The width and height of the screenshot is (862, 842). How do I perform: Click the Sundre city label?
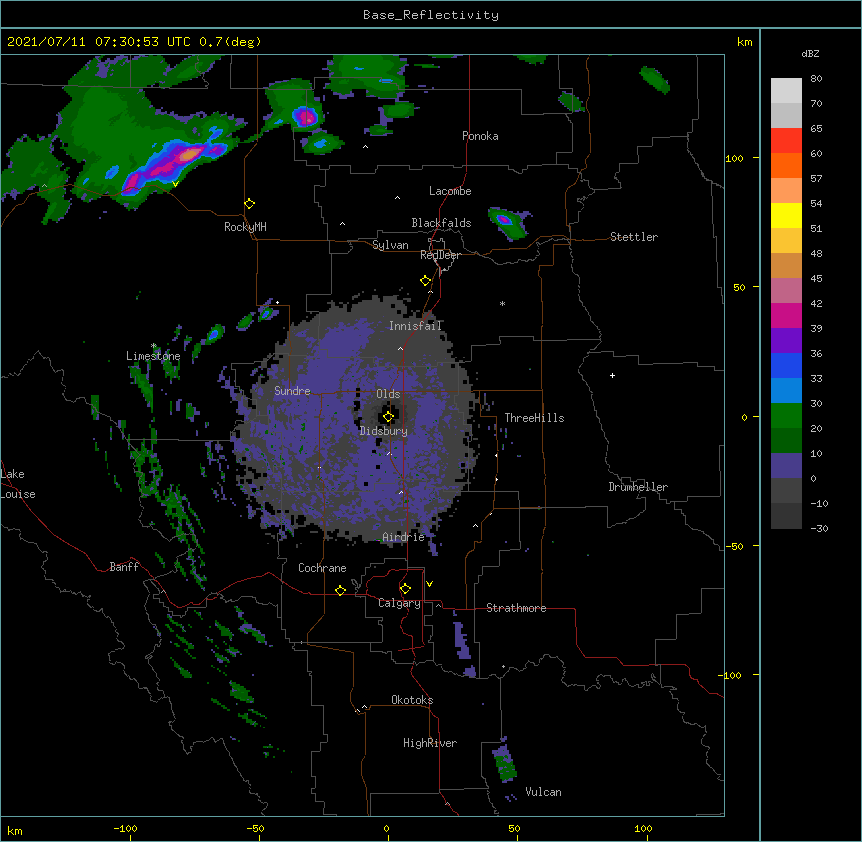[292, 391]
